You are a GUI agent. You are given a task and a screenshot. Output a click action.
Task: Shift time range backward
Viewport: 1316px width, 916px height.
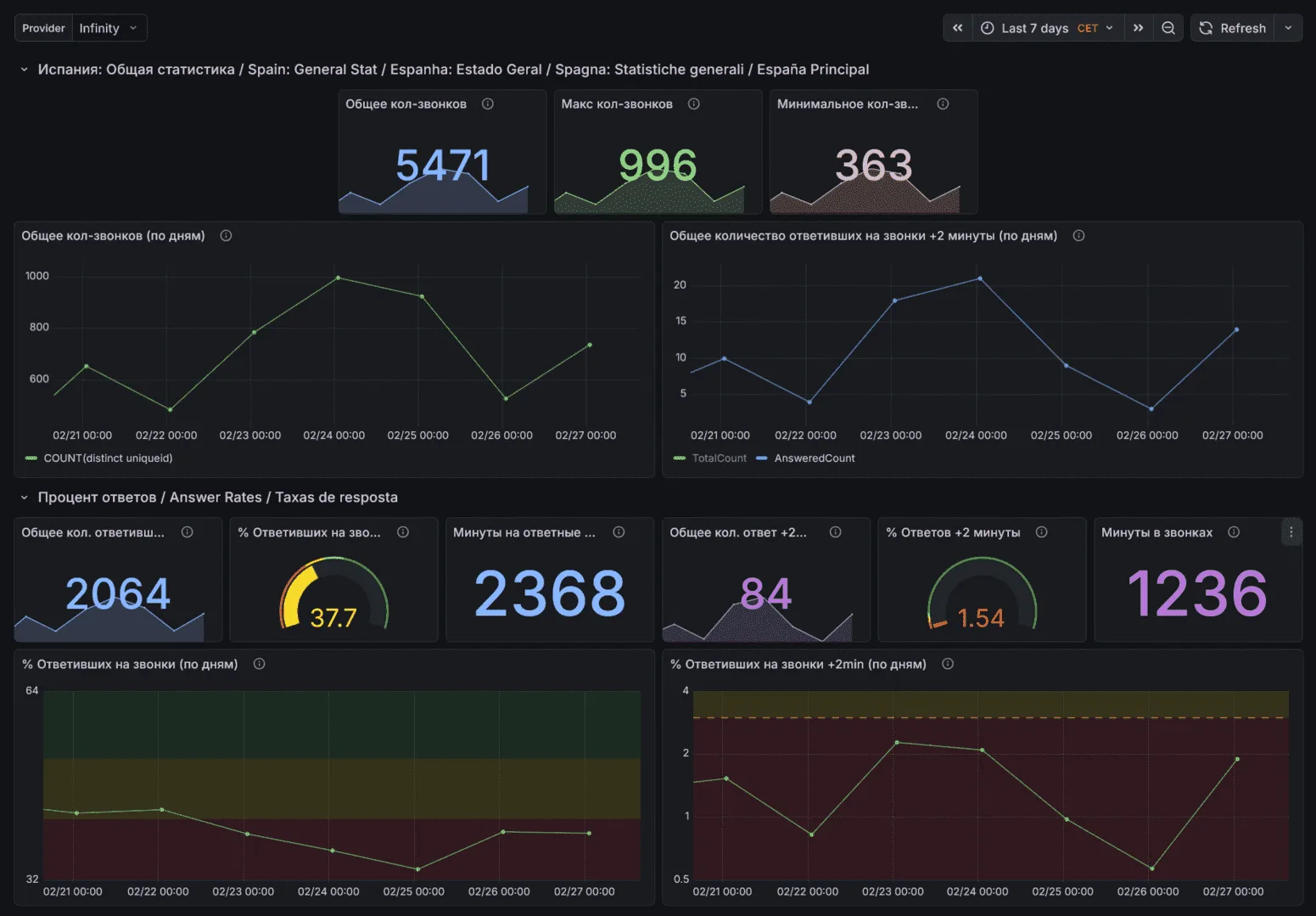[x=957, y=28]
